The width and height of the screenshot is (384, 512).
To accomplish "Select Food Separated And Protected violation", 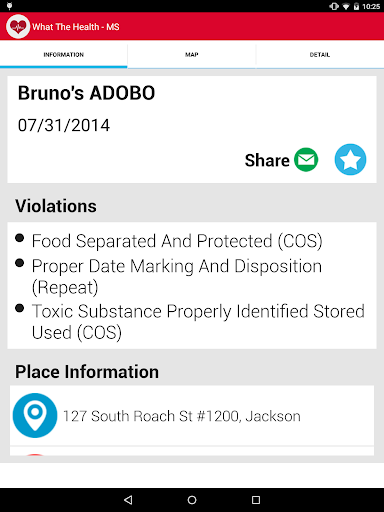I will (177, 241).
